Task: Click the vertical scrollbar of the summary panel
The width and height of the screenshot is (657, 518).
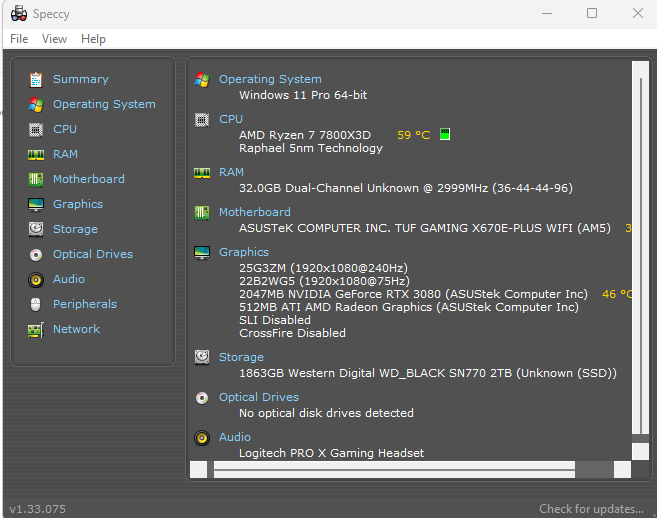Action: click(x=641, y=250)
